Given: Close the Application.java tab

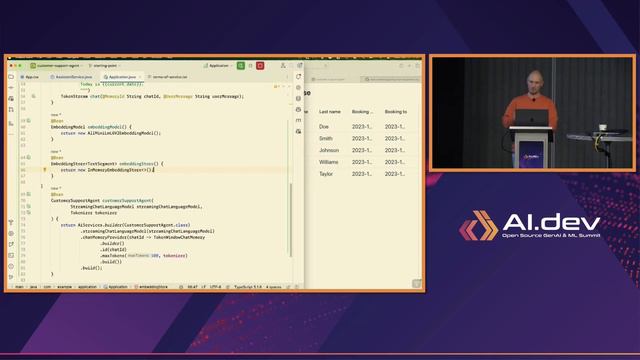Looking at the screenshot, I should (140, 77).
